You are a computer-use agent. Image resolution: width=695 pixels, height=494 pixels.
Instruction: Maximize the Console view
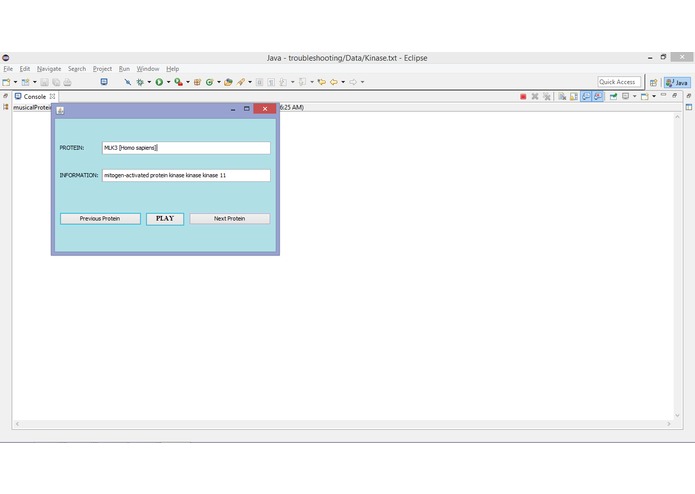(675, 95)
